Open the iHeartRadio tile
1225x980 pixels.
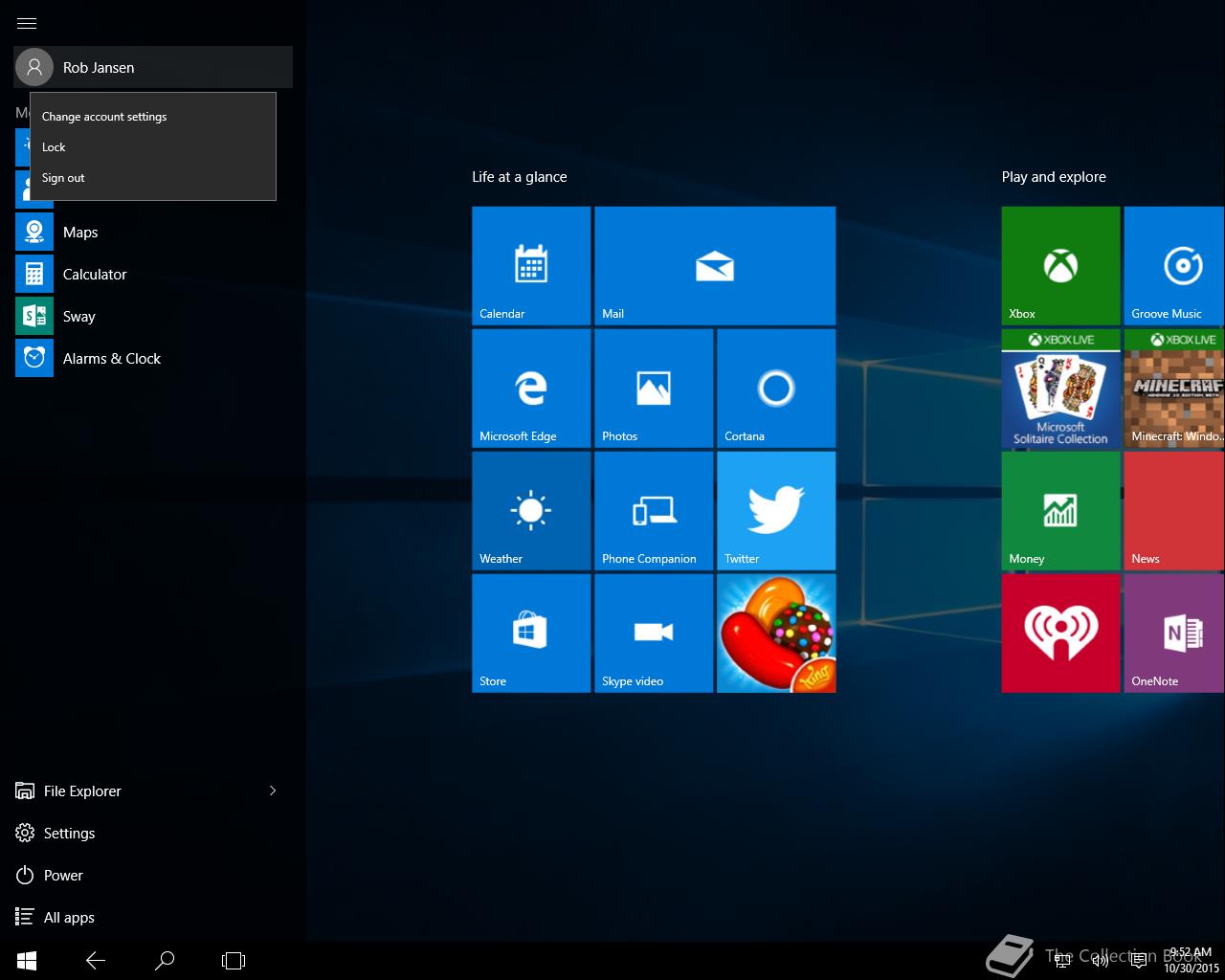[x=1060, y=634]
